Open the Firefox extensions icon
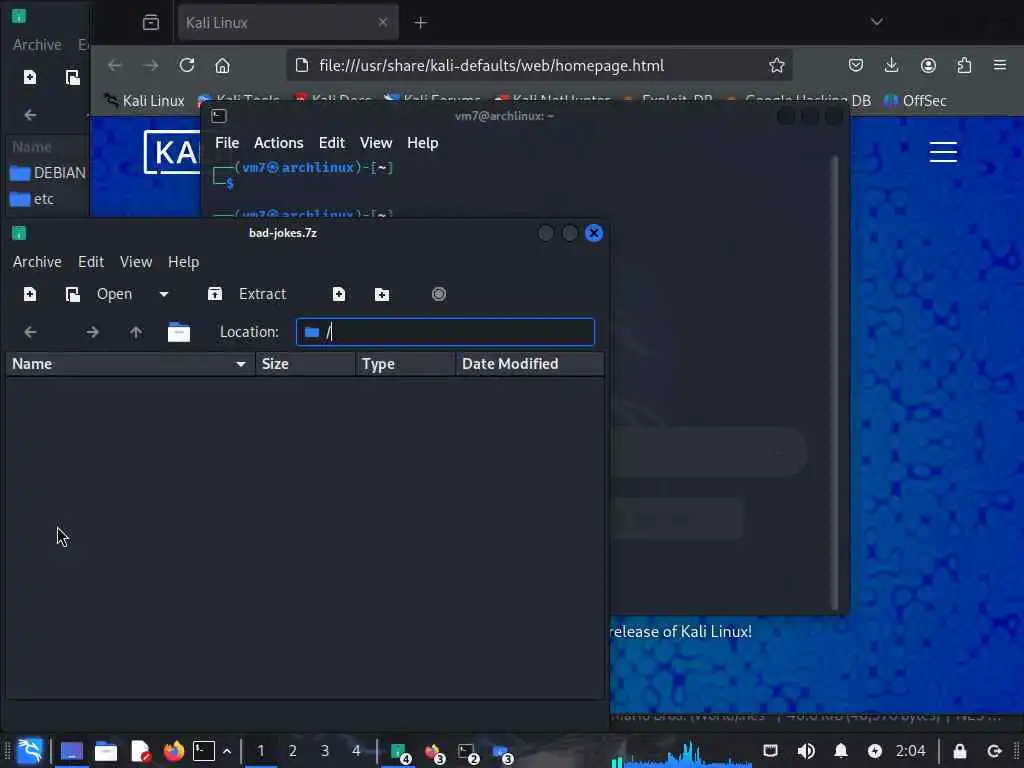Image resolution: width=1024 pixels, height=768 pixels. click(x=964, y=65)
